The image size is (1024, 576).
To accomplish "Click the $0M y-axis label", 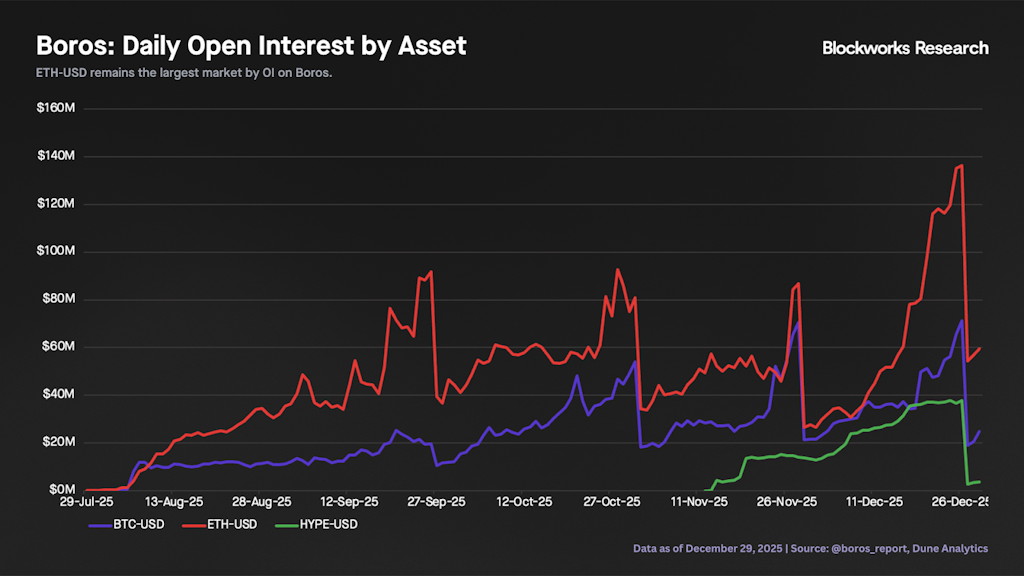I will point(64,490).
